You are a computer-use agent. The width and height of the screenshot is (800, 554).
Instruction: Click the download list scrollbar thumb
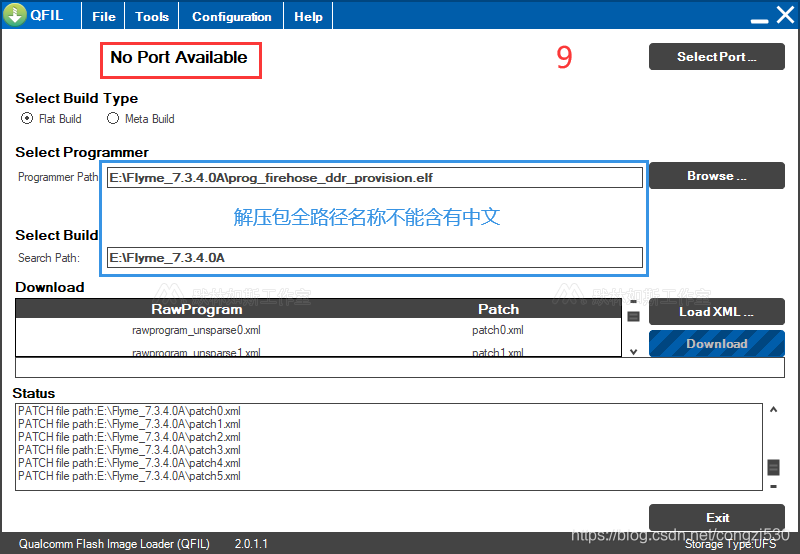click(x=633, y=317)
